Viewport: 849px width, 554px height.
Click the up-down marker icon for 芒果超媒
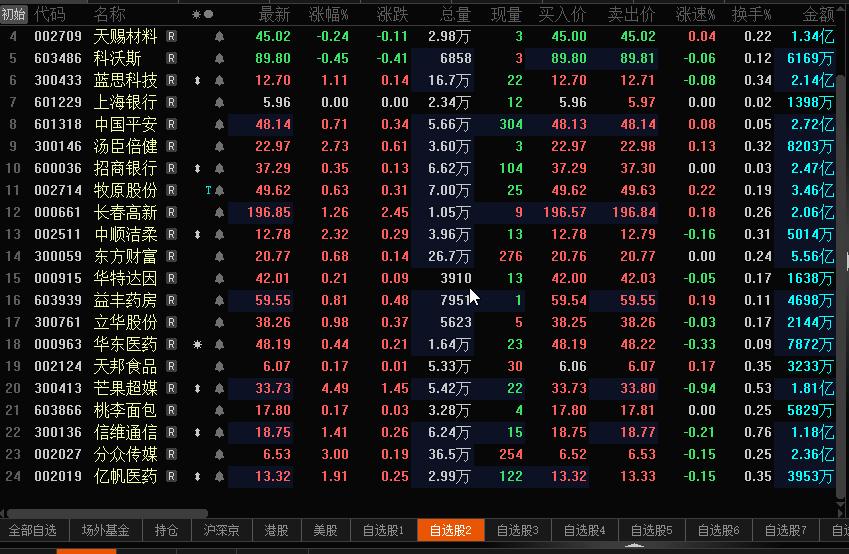tap(198, 388)
